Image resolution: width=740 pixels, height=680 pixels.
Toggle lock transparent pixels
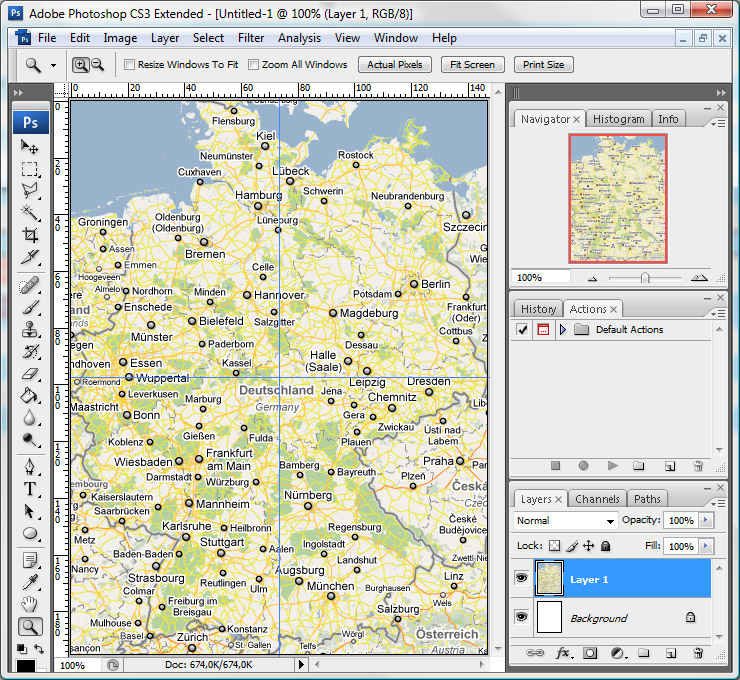(555, 546)
